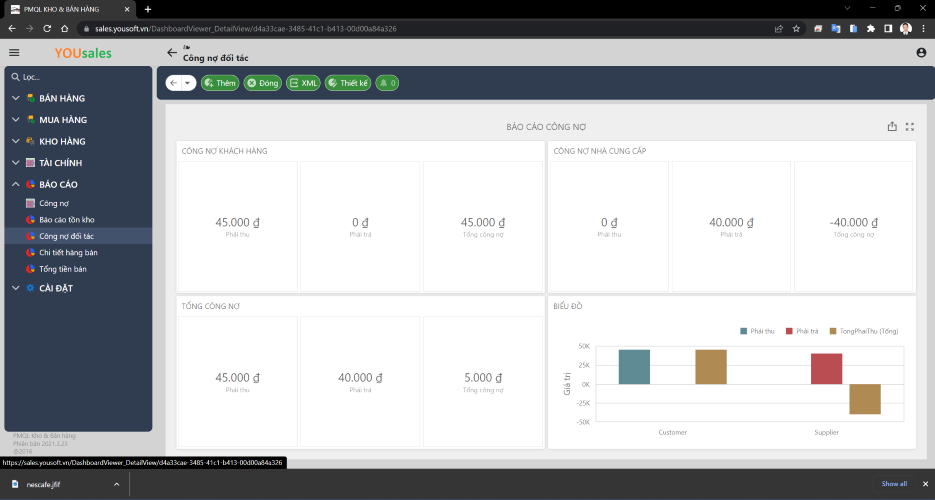Click the teal Customer Phải thu bar
The image size is (935, 500).
(634, 367)
